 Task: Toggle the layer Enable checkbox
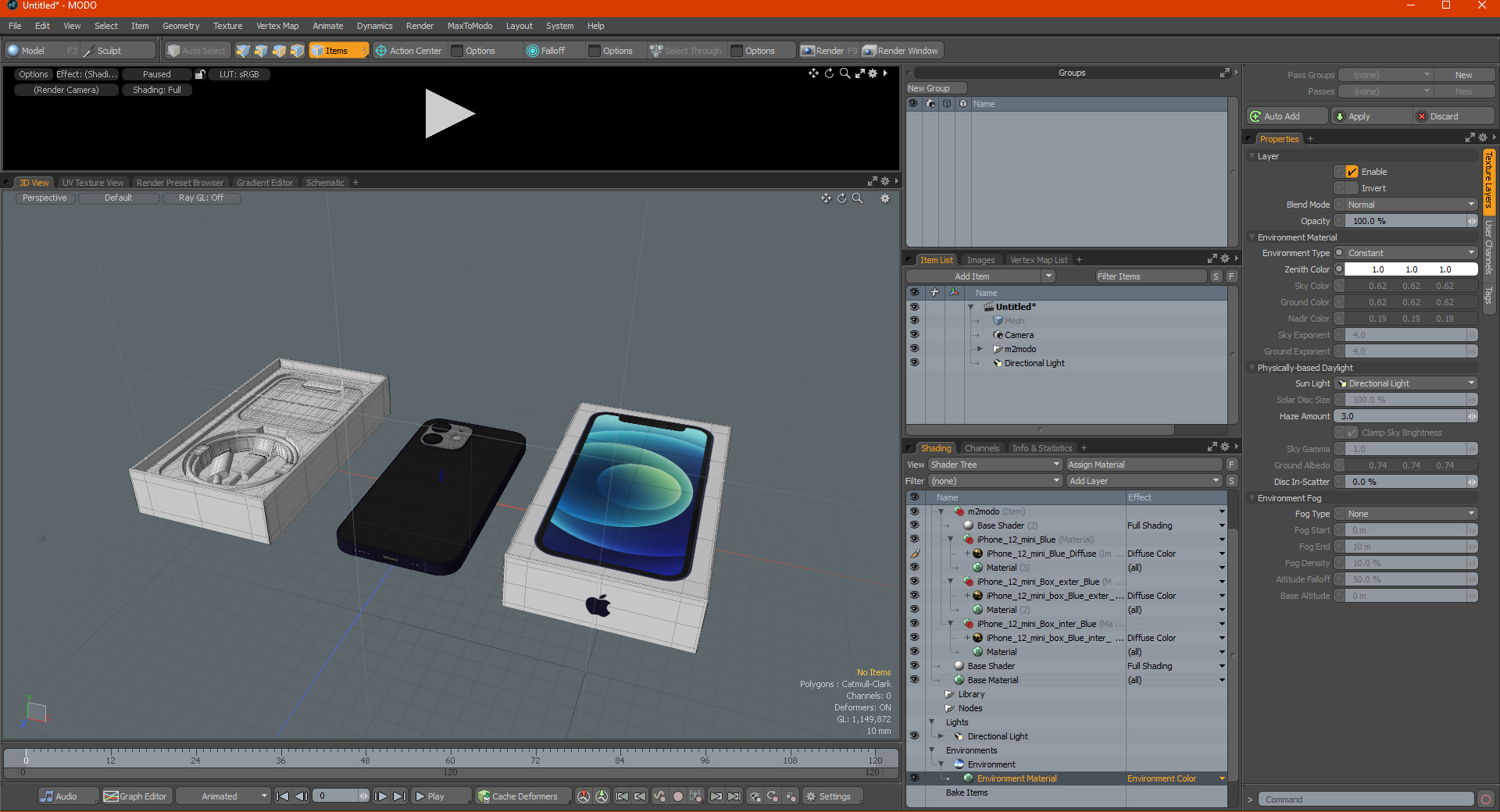pyautogui.click(x=1352, y=172)
